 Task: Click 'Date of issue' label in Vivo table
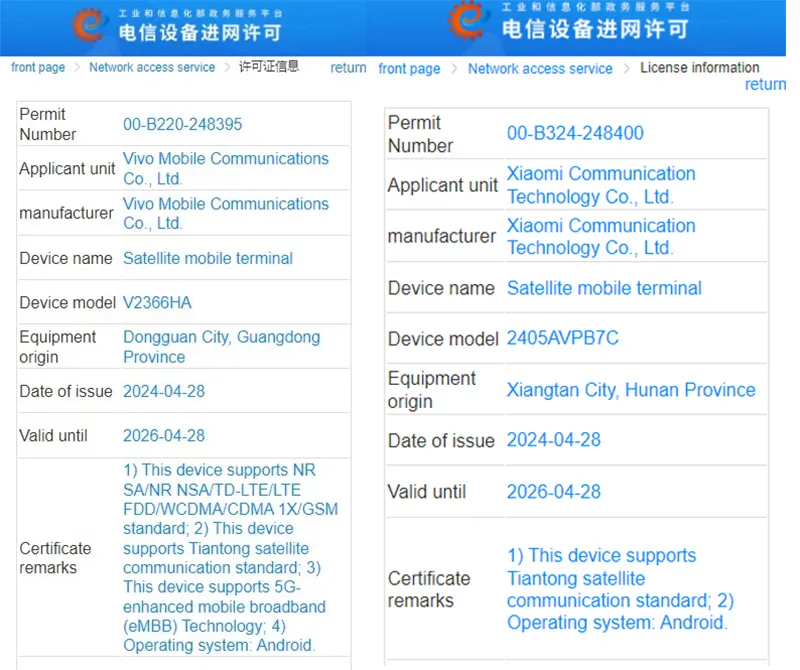coord(66,391)
